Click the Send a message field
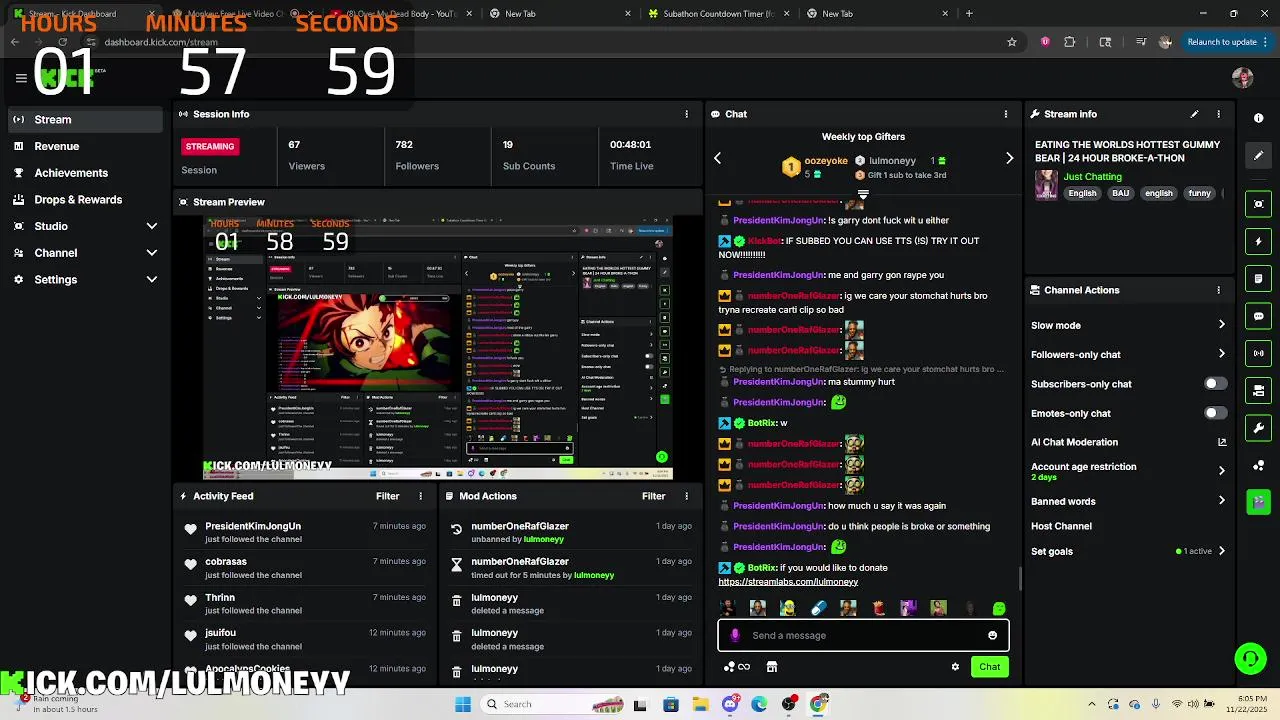The width and height of the screenshot is (1280, 720). click(863, 635)
